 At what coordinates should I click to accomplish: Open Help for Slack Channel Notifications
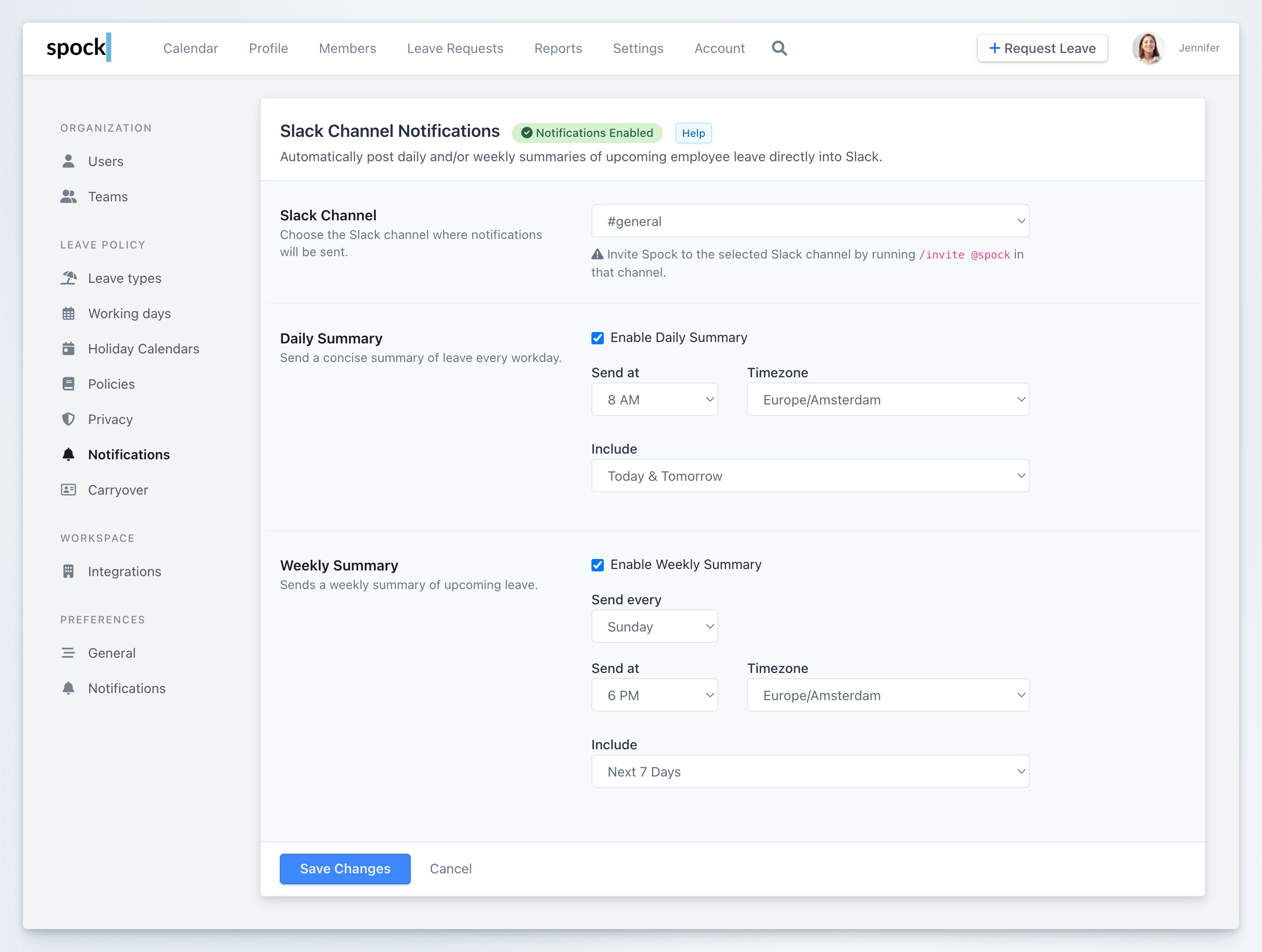(x=693, y=133)
